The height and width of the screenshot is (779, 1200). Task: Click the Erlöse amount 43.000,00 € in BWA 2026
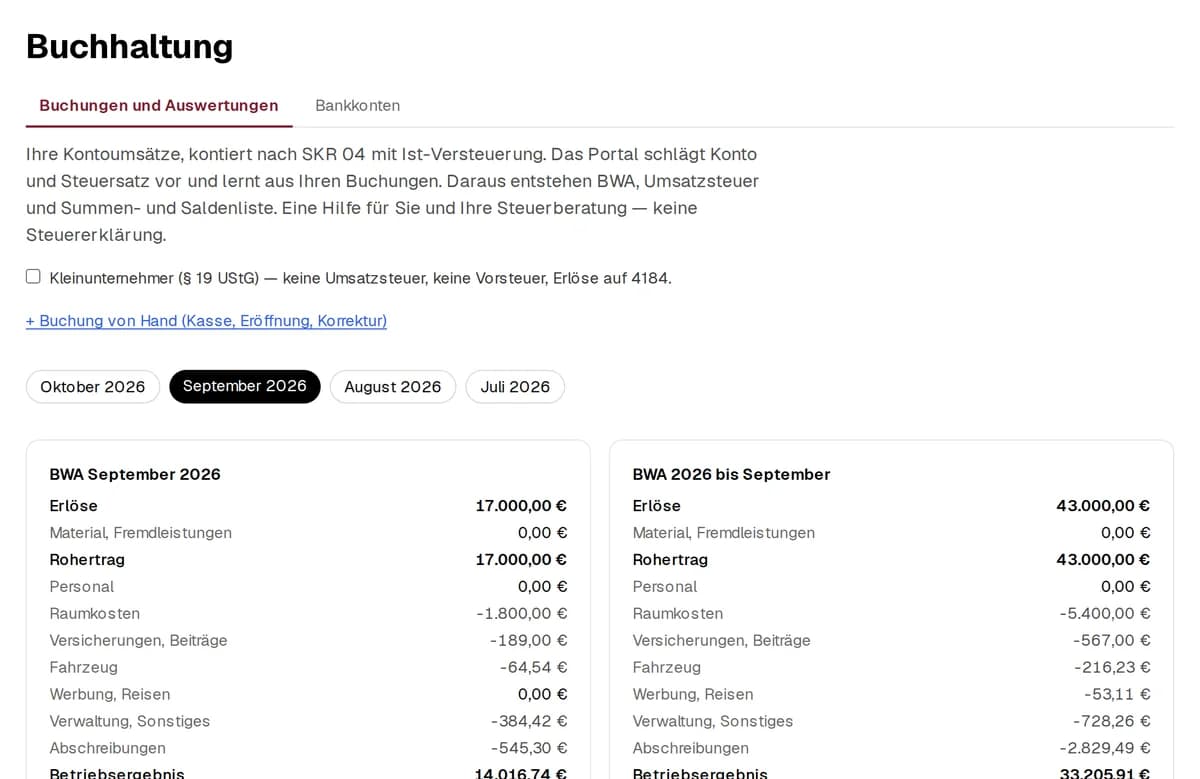pos(1103,506)
